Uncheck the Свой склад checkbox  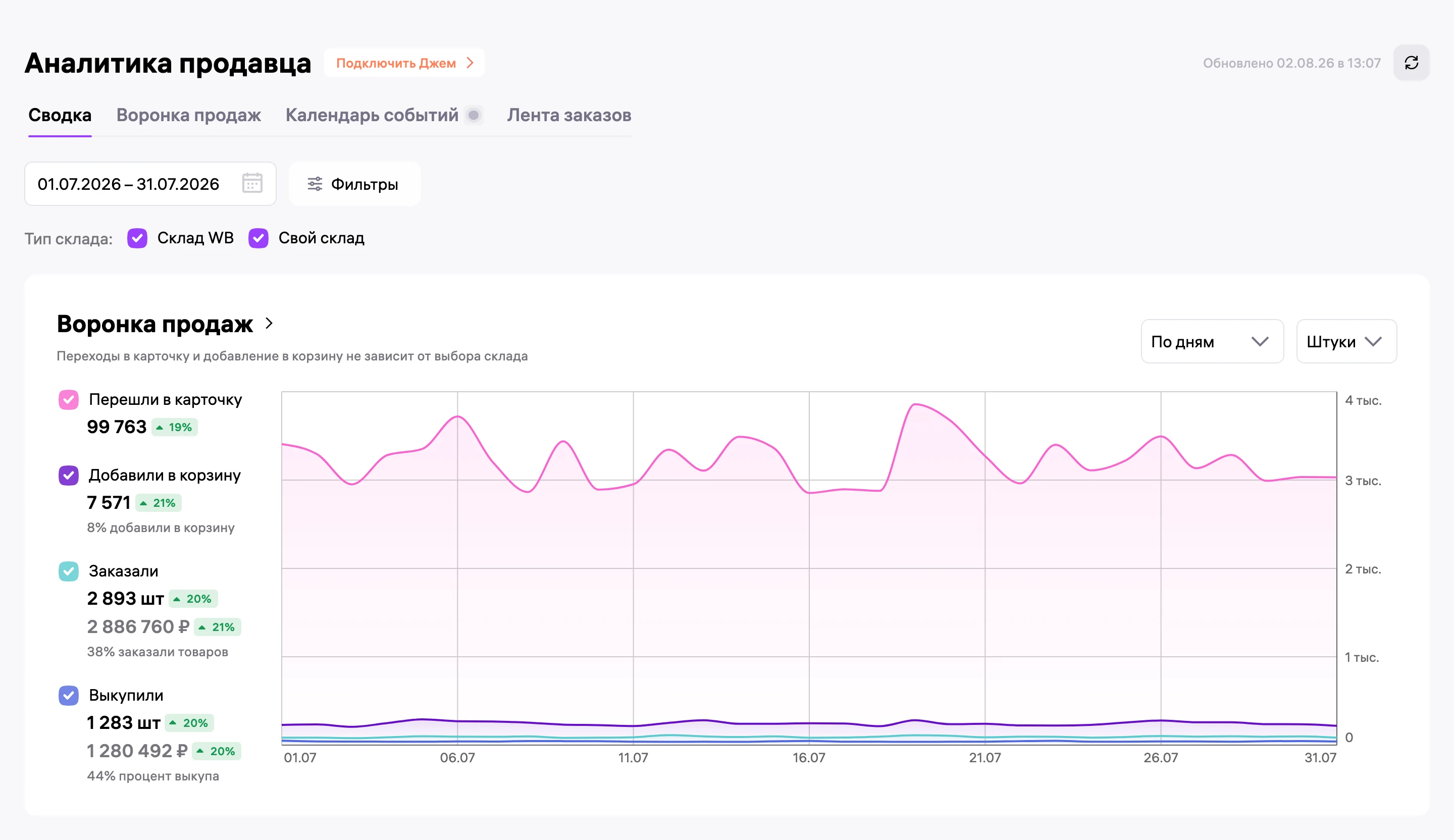point(258,238)
